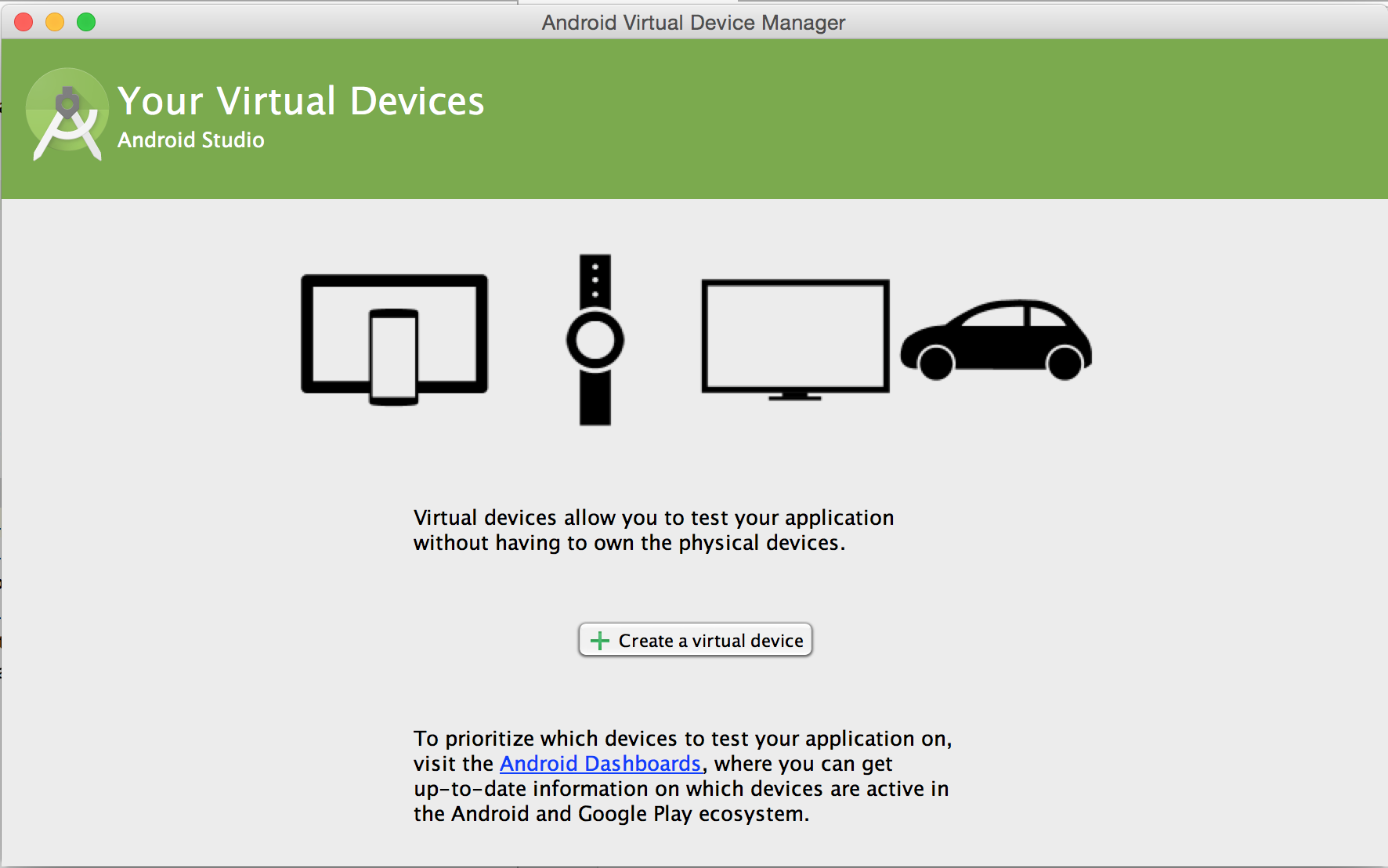Close the Android Virtual Device Manager window
Image resolution: width=1388 pixels, height=868 pixels.
tap(23, 22)
